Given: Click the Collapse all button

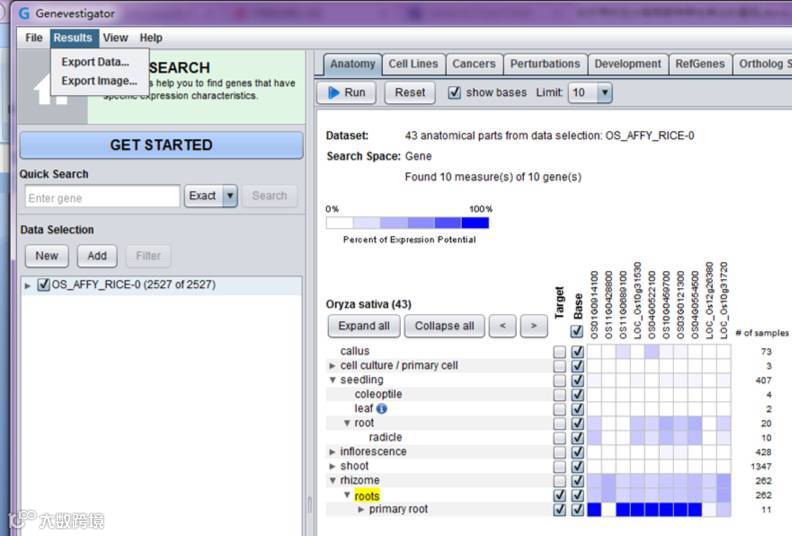Looking at the screenshot, I should 444,326.
